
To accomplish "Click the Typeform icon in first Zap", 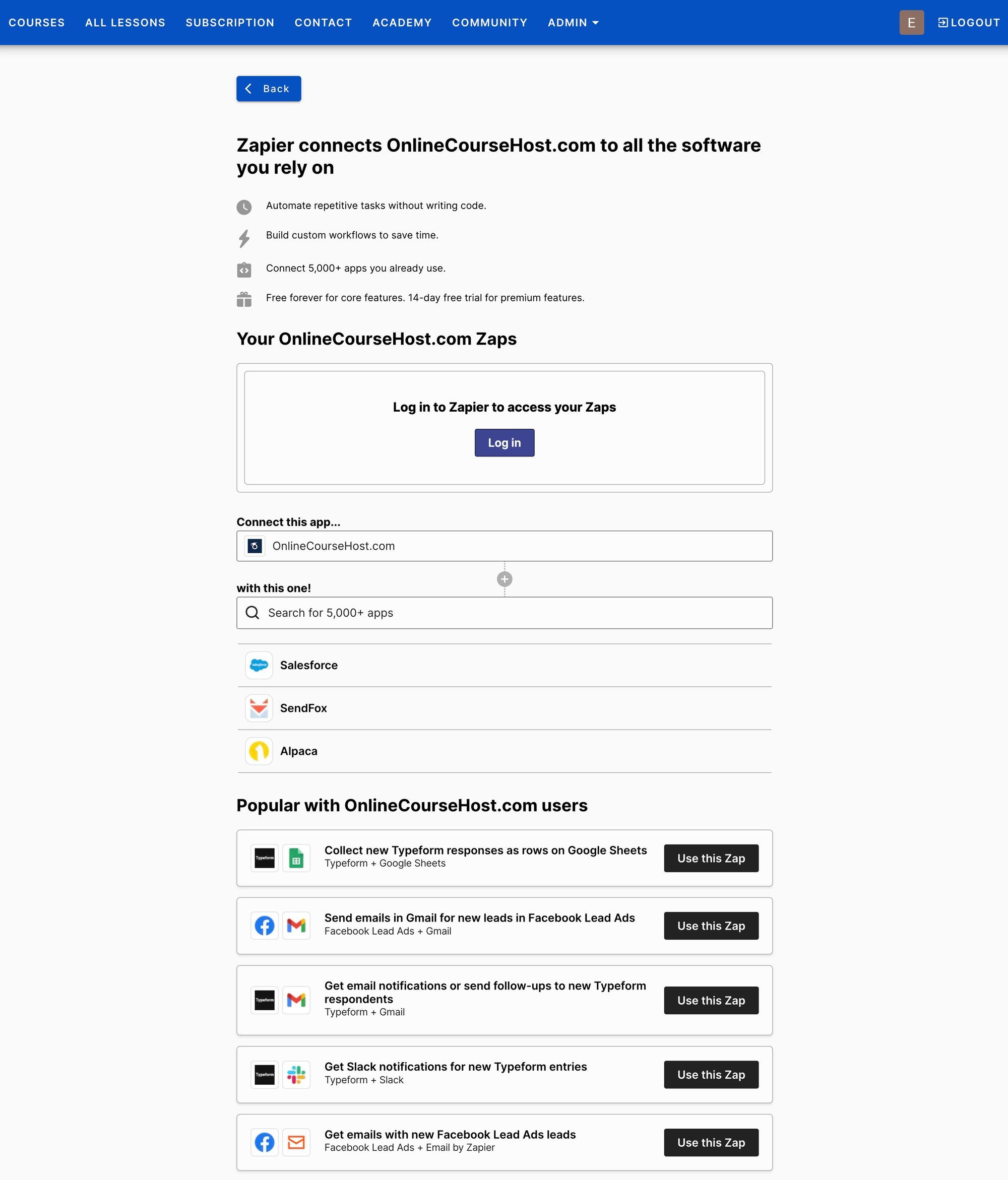I will pyautogui.click(x=265, y=857).
